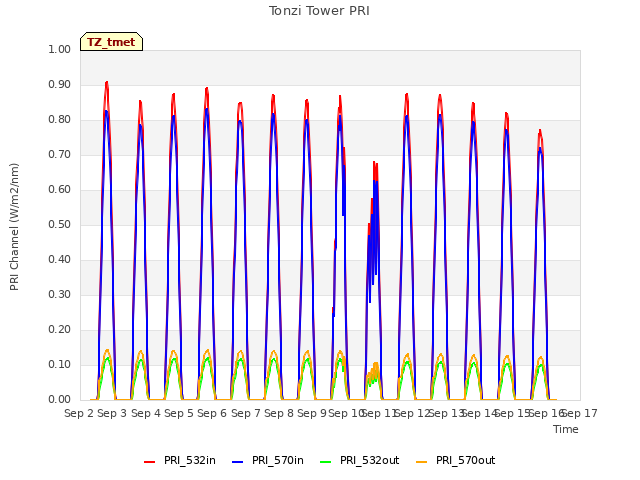Image resolution: width=640 pixels, height=480 pixels.
Task: Click the Sep 5 x-axis tick label
Action: tap(179, 413)
